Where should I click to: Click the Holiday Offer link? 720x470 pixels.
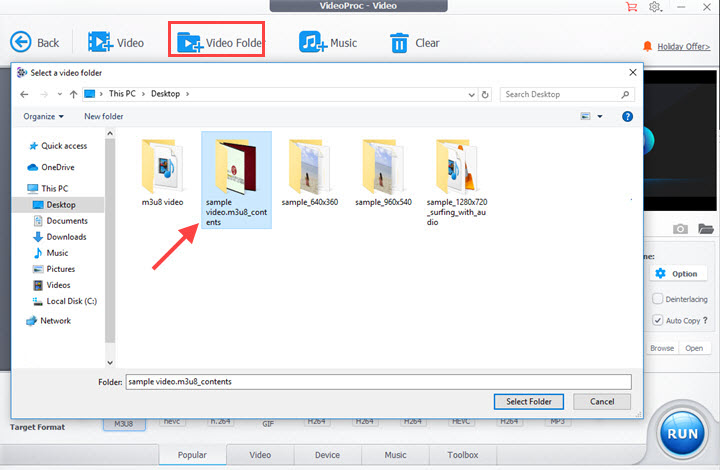click(x=683, y=46)
